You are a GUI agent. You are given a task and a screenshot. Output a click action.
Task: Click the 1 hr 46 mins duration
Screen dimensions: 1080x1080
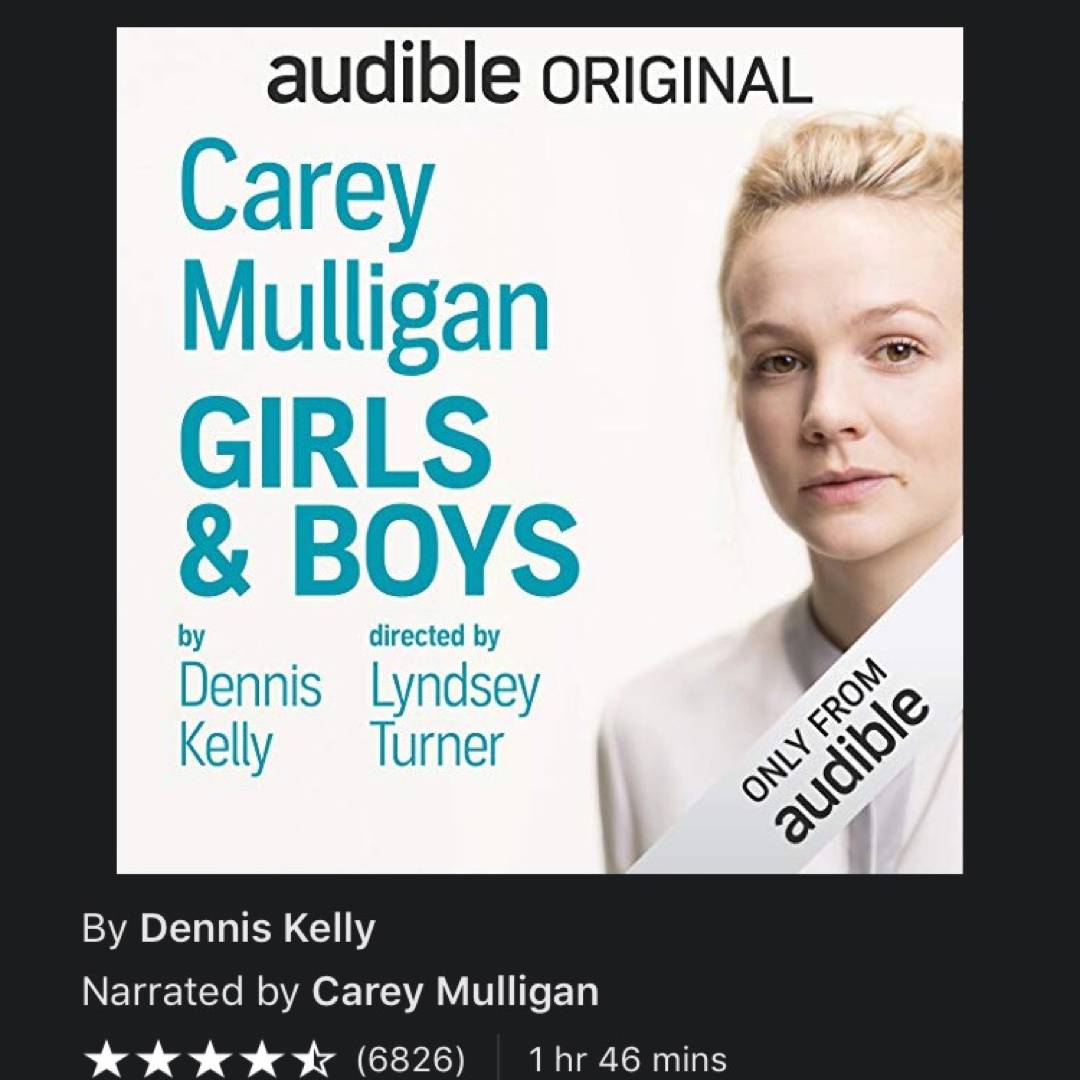point(627,1059)
